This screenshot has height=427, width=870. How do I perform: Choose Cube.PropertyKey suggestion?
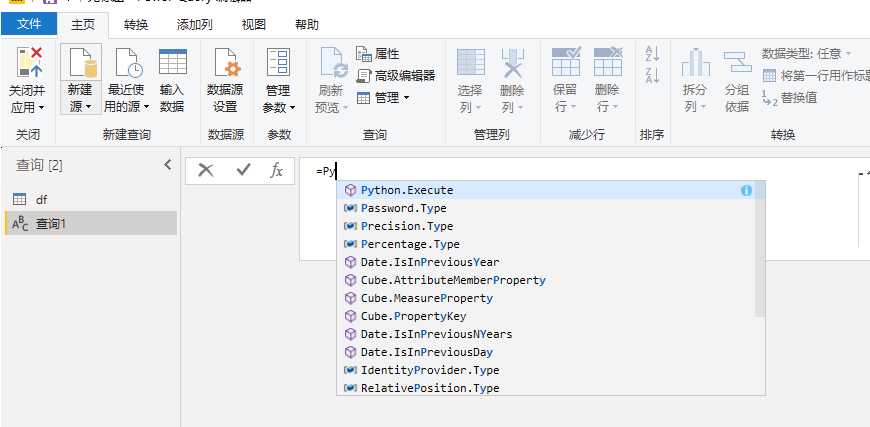546,316
